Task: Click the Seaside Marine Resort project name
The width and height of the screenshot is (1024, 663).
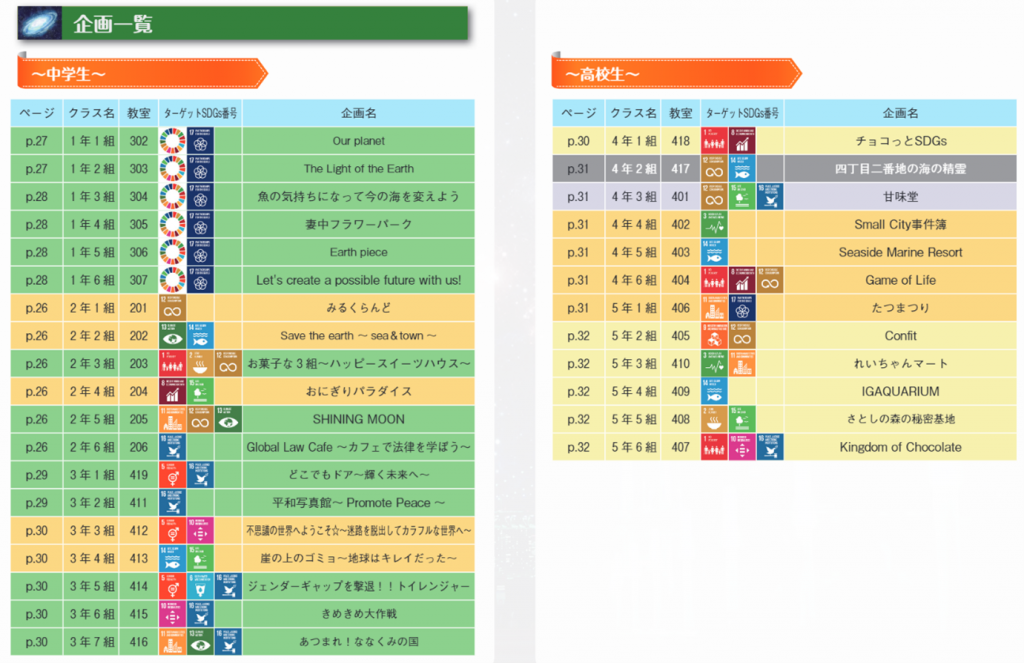Action: click(900, 253)
